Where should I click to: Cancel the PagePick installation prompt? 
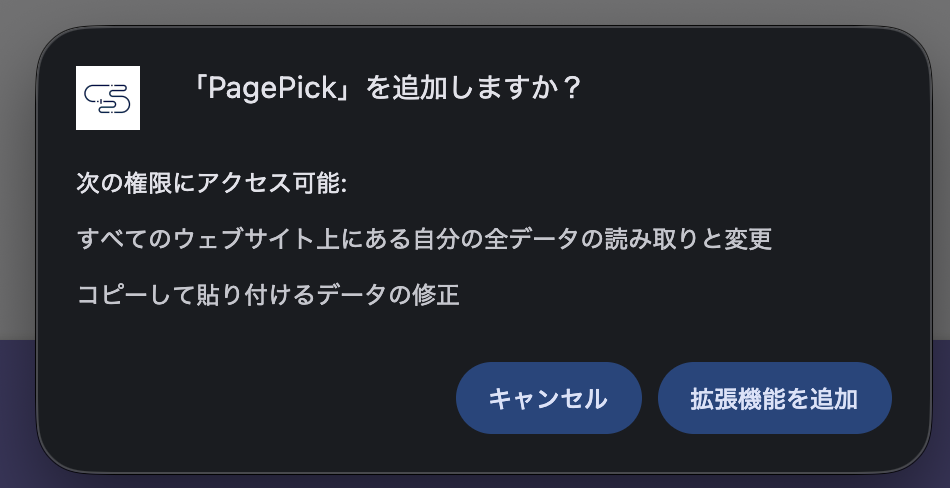pos(548,398)
